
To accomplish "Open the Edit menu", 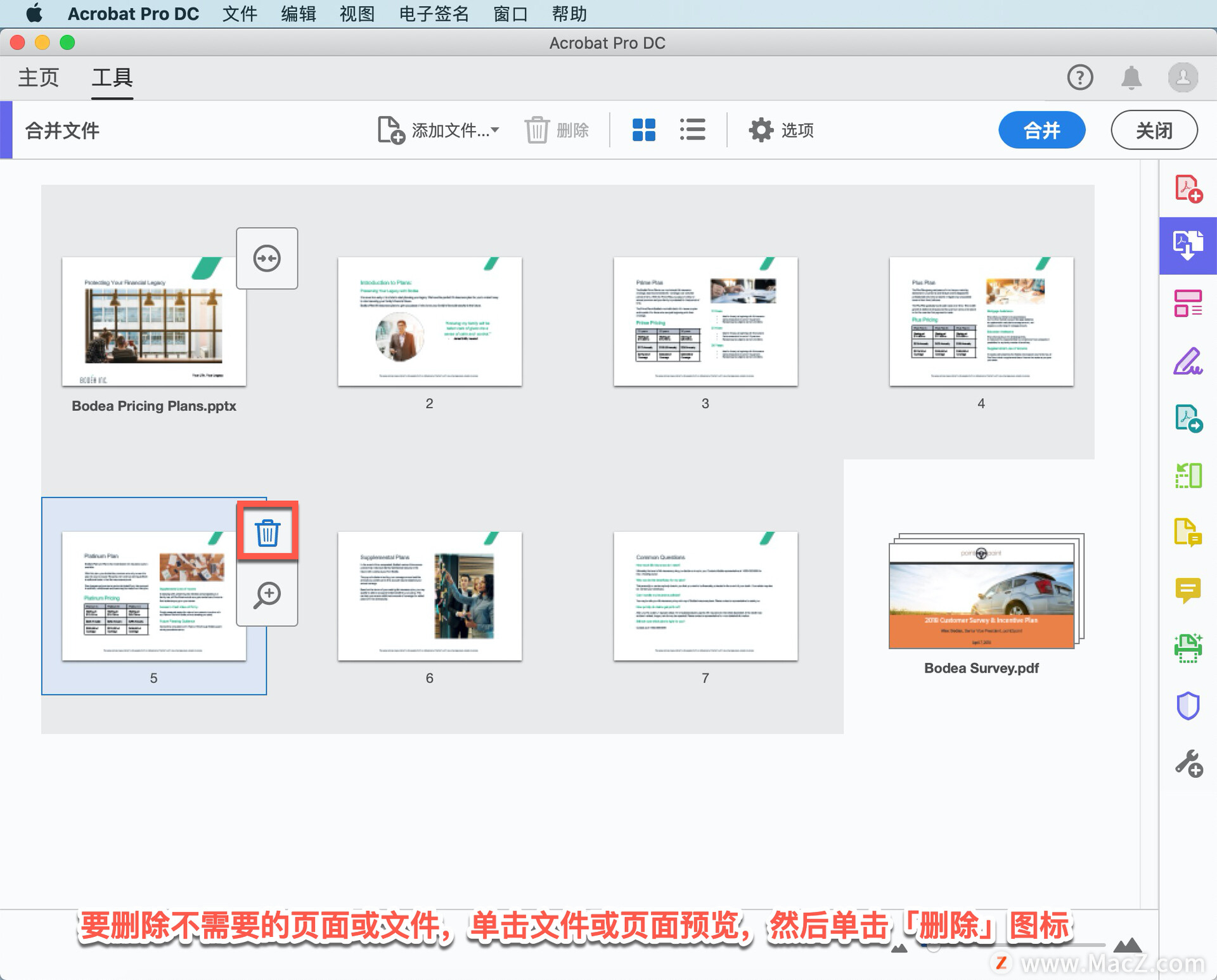I will click(x=299, y=13).
